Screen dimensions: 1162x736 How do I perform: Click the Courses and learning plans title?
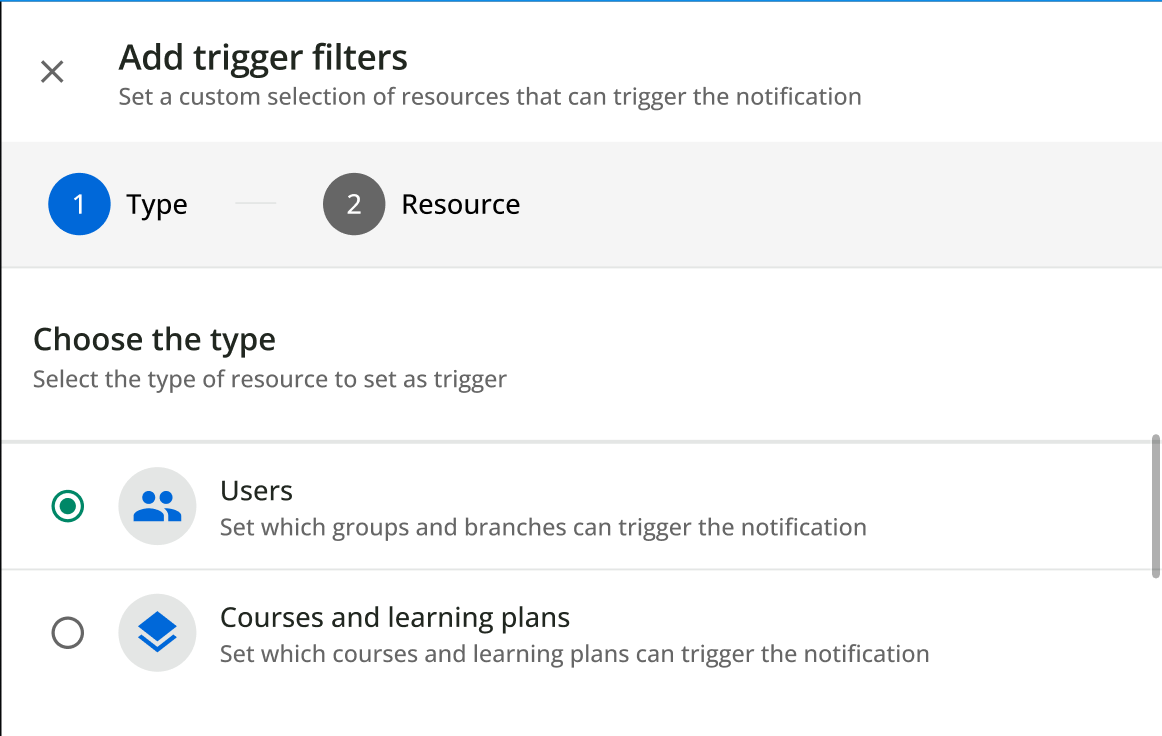395,617
